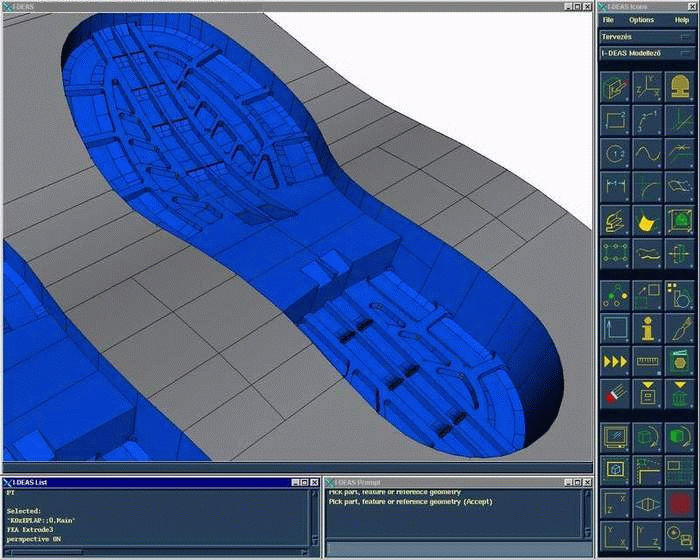Viewport: 700px width, 560px height.
Task: Select the revolve-about-axis icon
Action: point(679,253)
